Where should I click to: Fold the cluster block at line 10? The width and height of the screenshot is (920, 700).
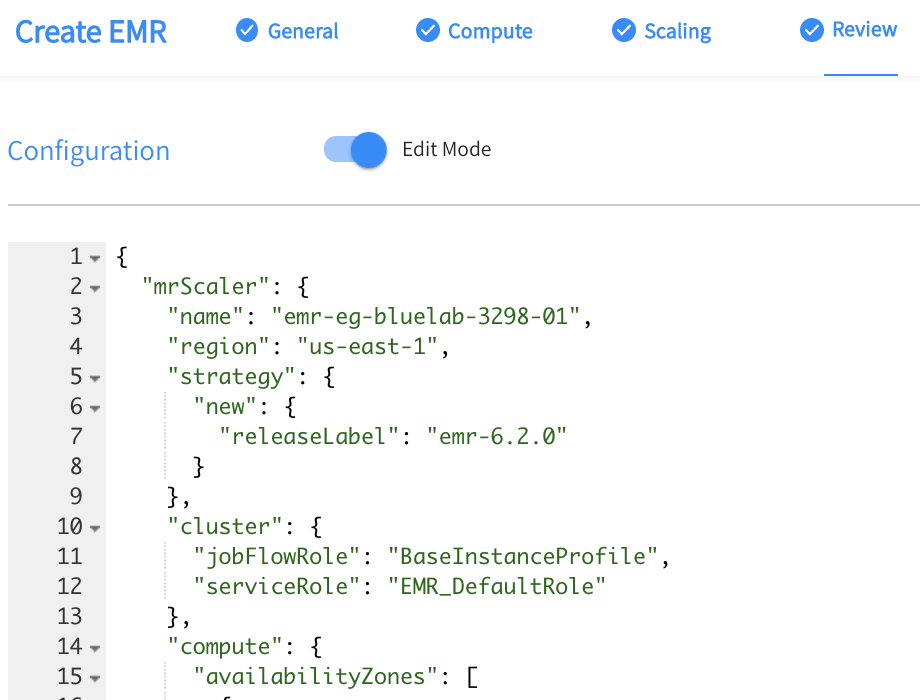tap(95, 528)
